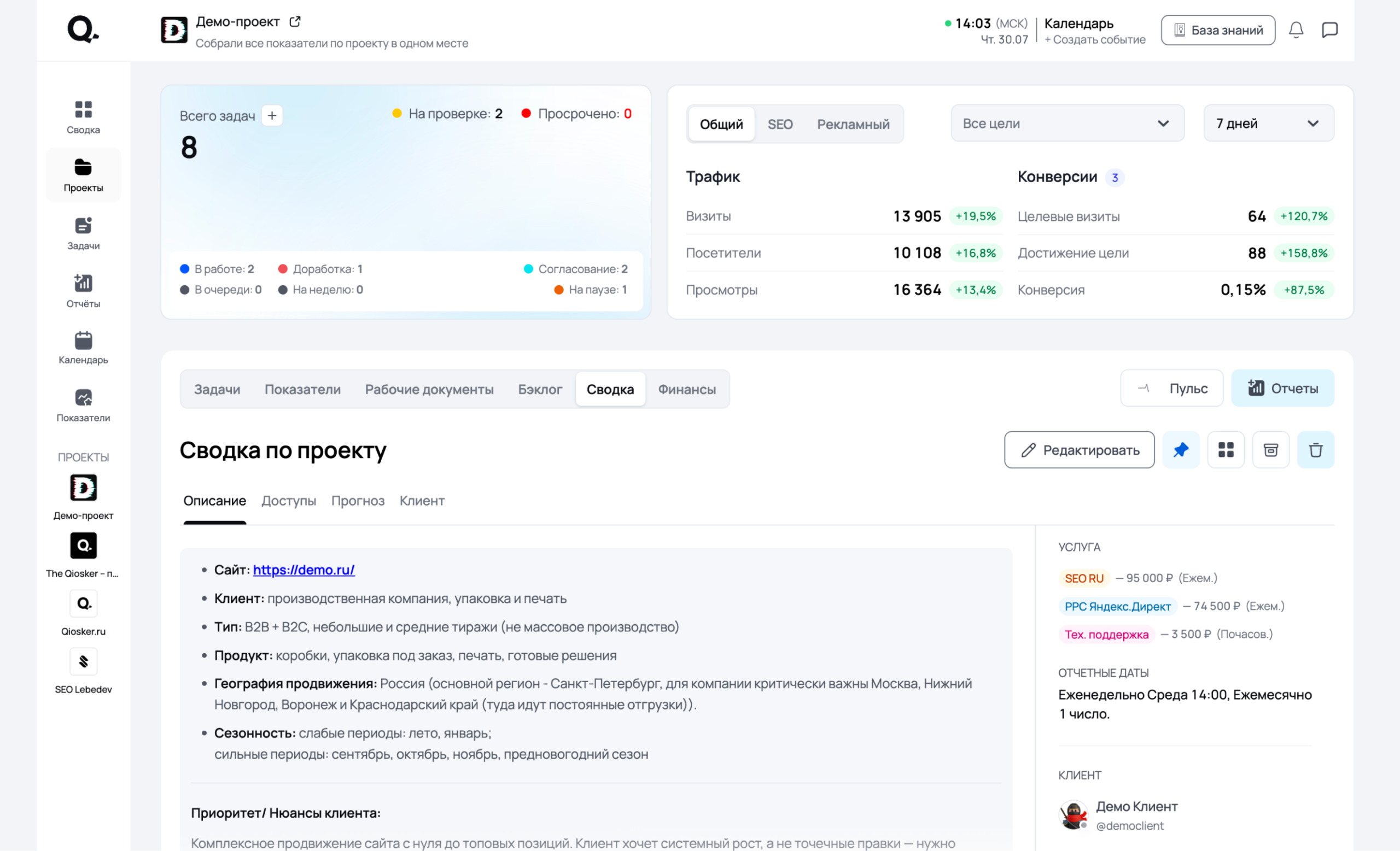The height and width of the screenshot is (851, 1400).
Task: Open Отчёты from the sidebar
Action: click(83, 291)
